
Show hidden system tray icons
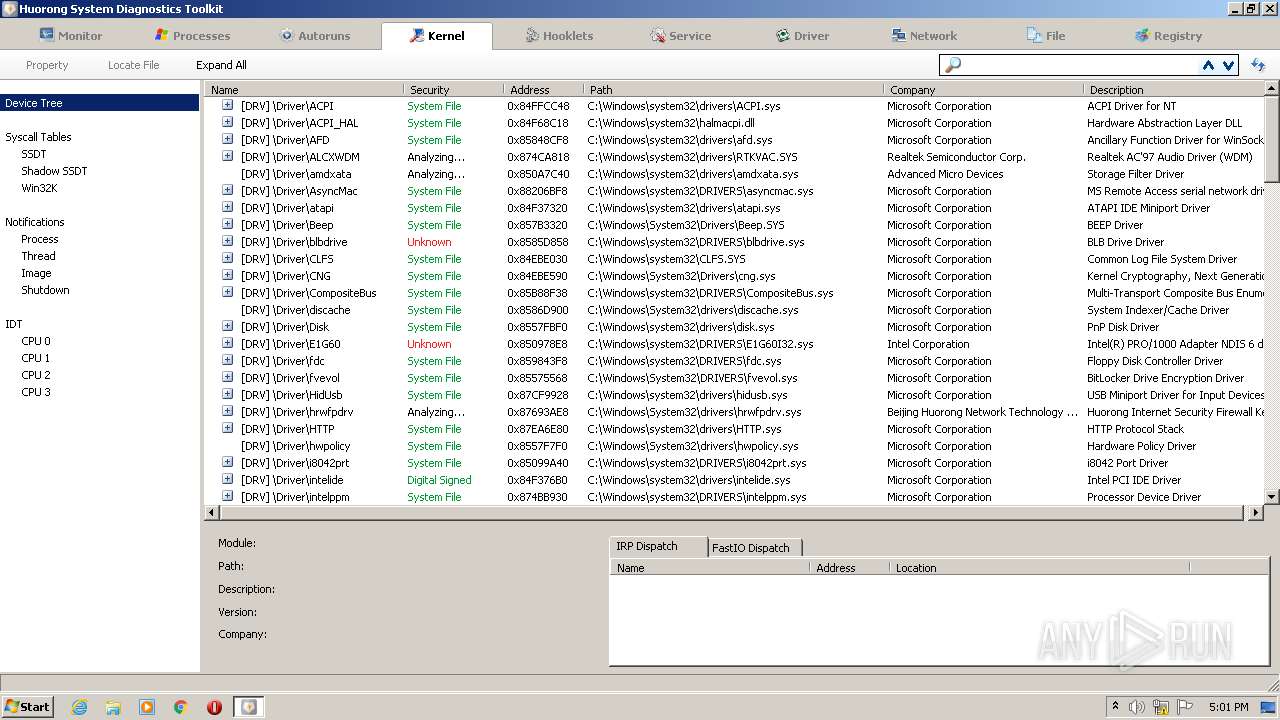click(x=1115, y=706)
